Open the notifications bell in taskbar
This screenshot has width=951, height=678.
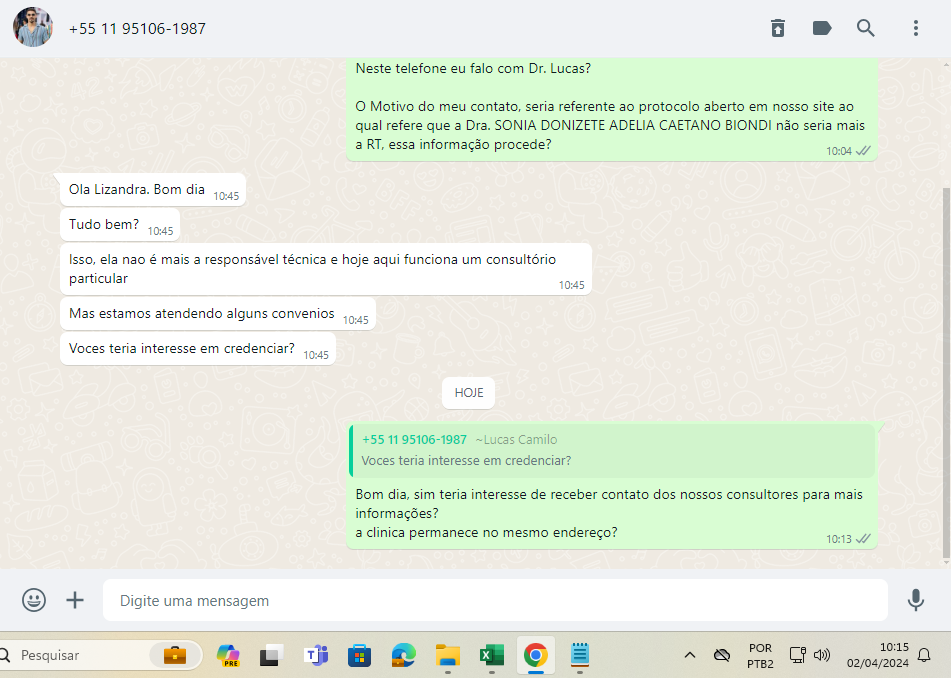924,655
